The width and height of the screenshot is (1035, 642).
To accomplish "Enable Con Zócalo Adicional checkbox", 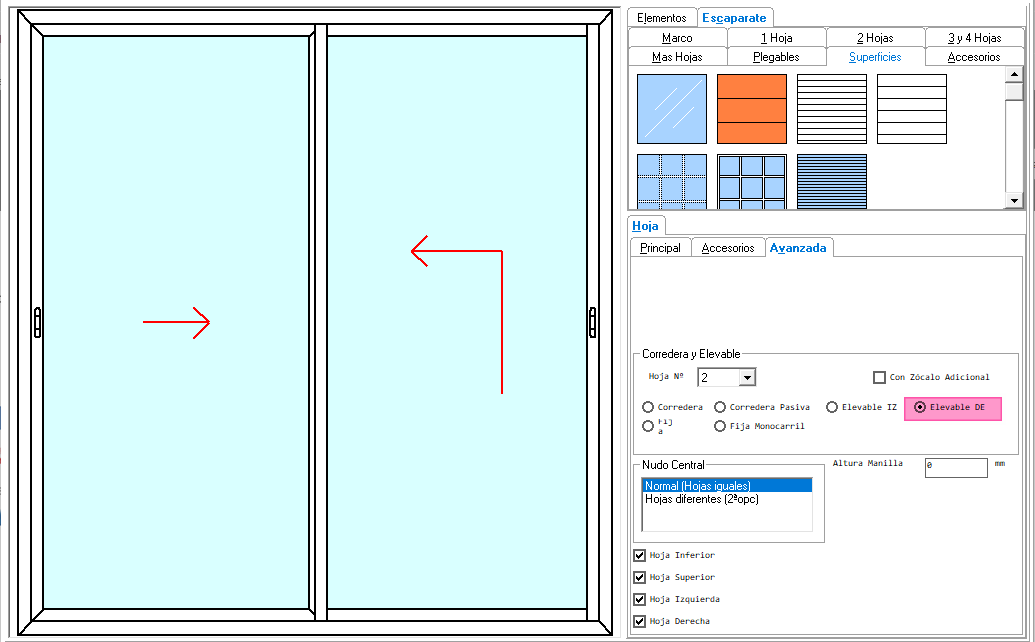I will click(x=879, y=377).
